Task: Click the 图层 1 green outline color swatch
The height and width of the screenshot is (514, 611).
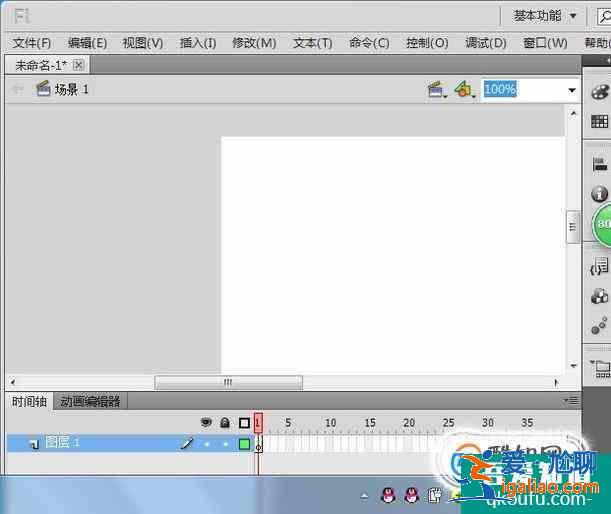Action: [244, 444]
